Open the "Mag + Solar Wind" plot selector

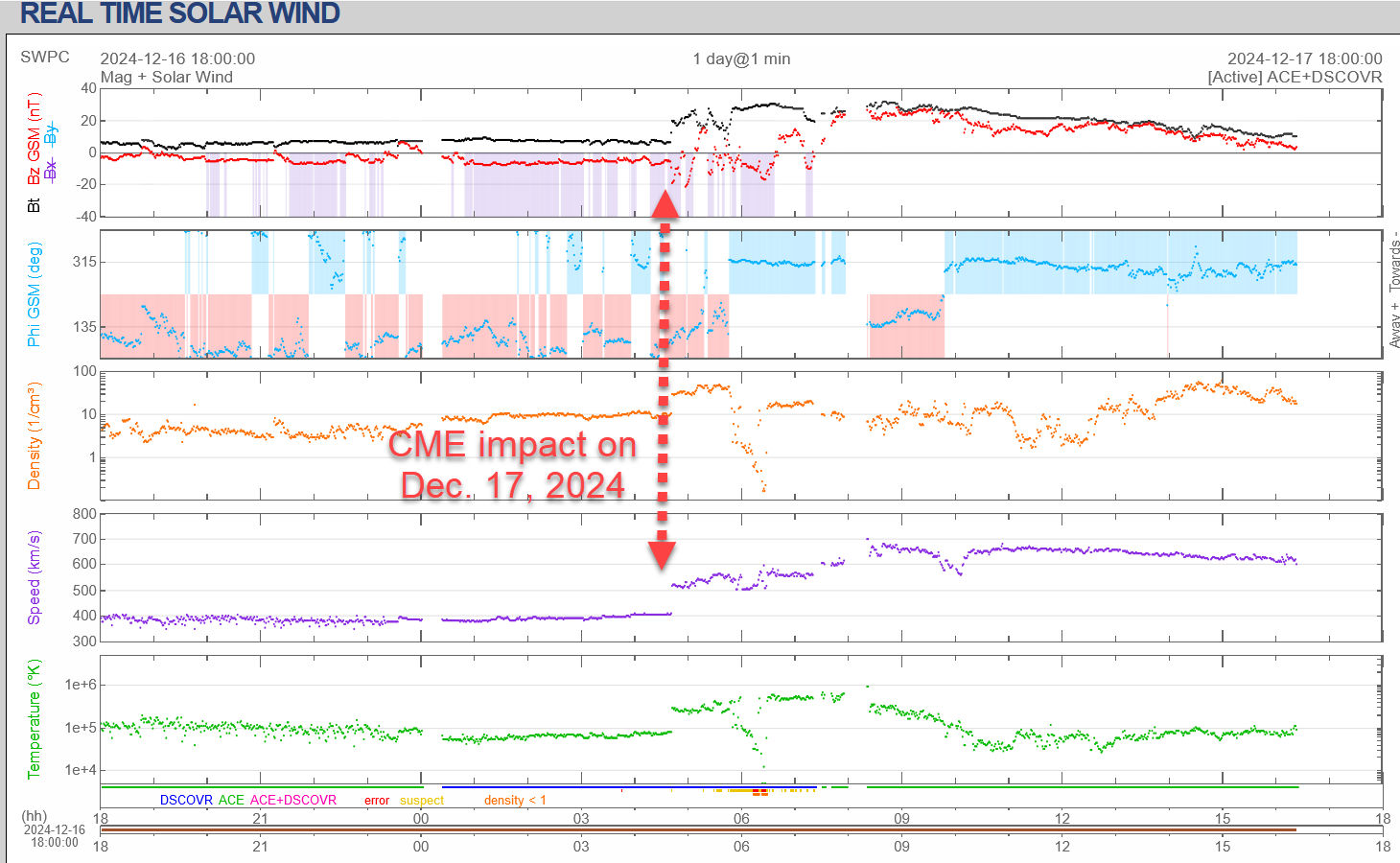coord(167,77)
